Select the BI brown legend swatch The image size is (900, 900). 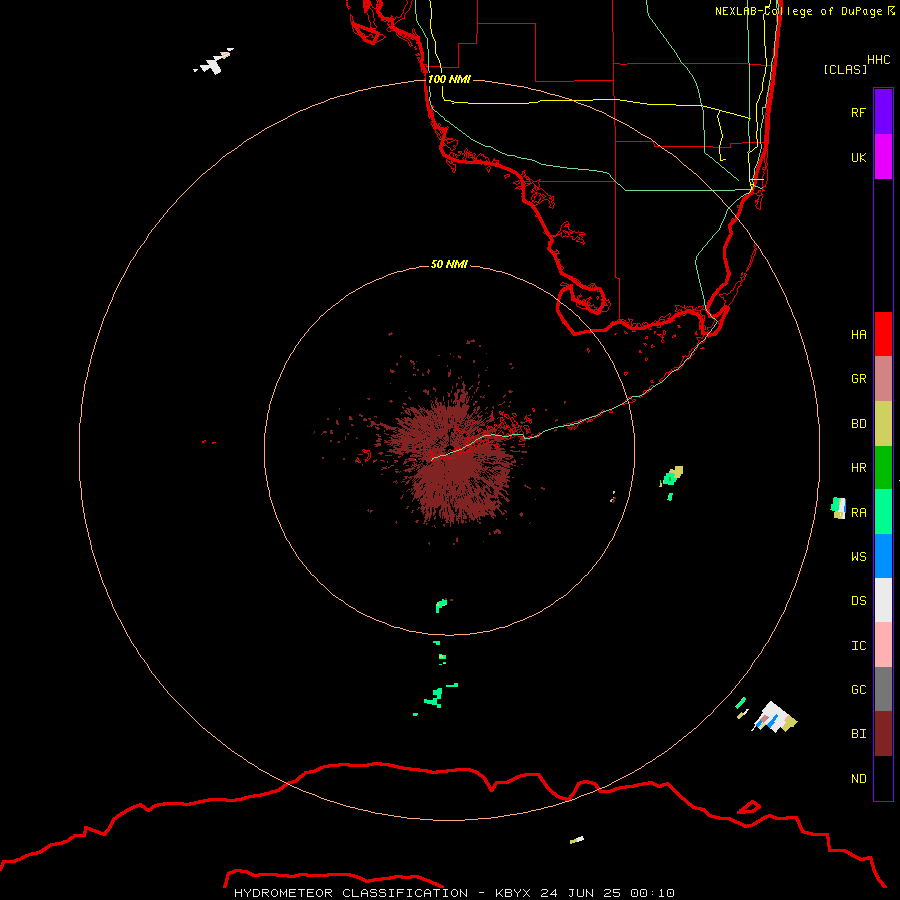click(x=883, y=734)
